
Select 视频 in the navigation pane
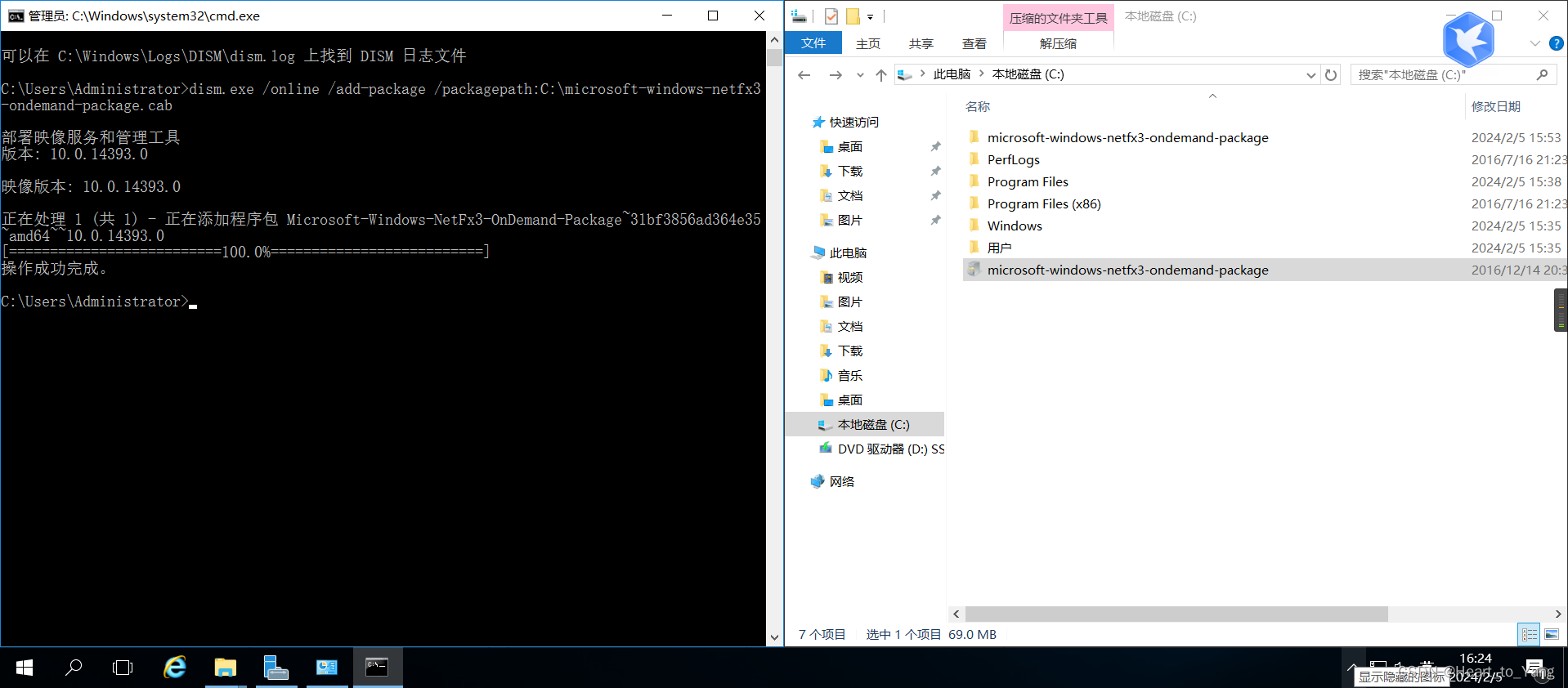850,278
